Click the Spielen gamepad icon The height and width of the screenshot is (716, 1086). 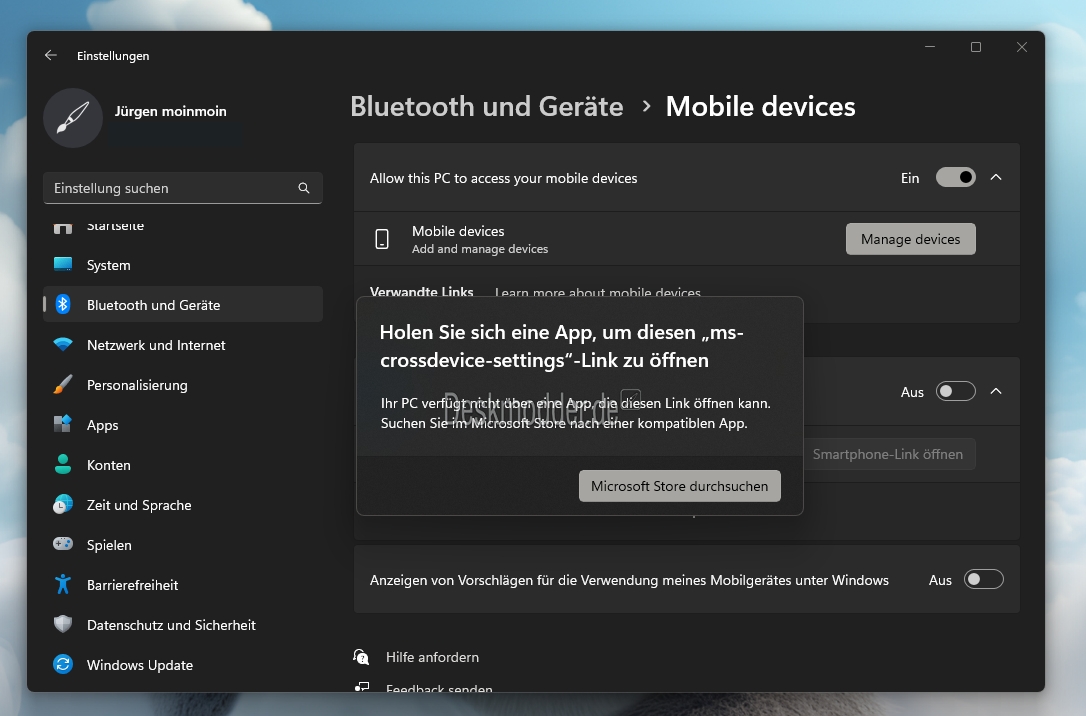pos(63,544)
